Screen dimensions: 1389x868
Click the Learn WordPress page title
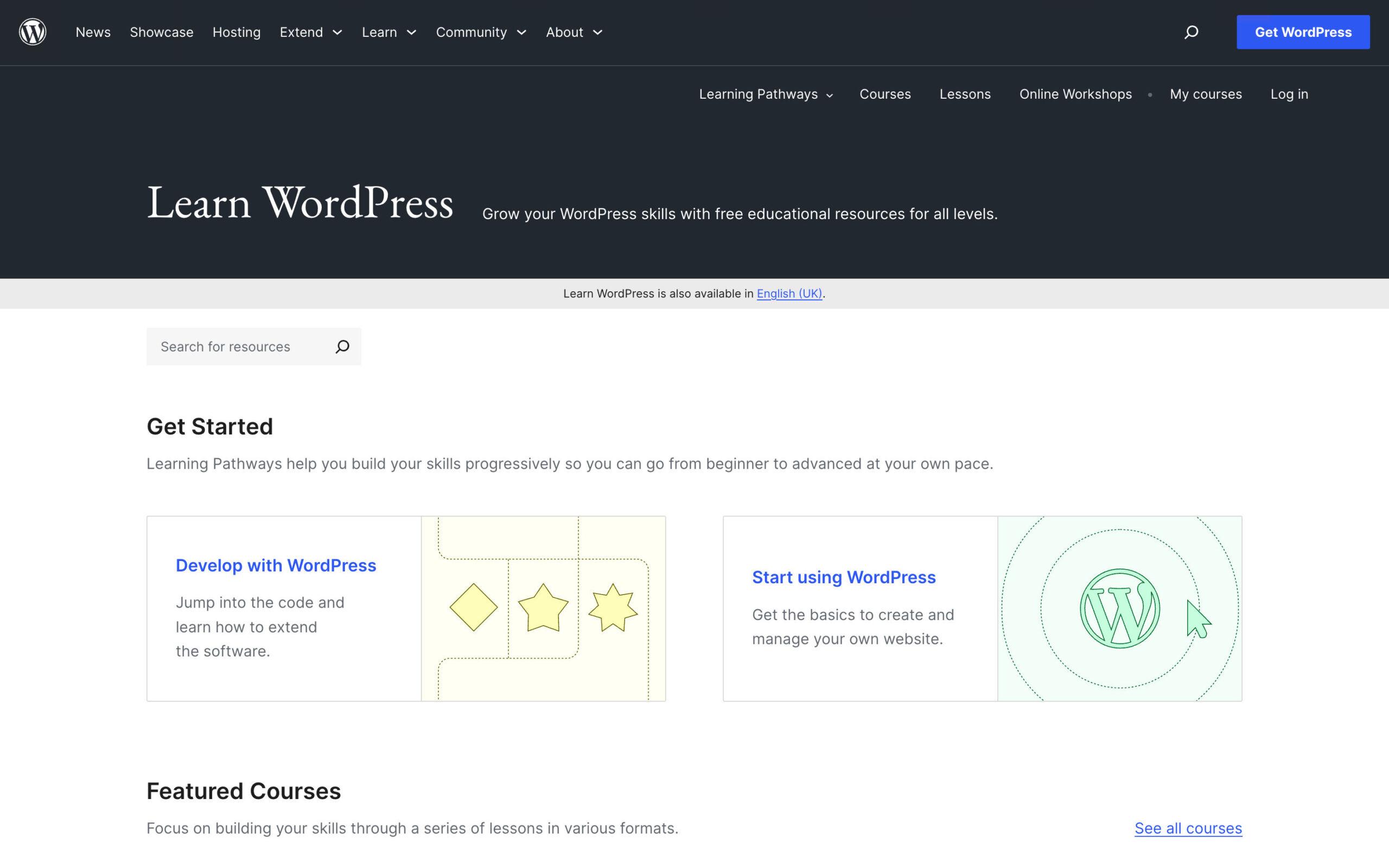coord(300,203)
